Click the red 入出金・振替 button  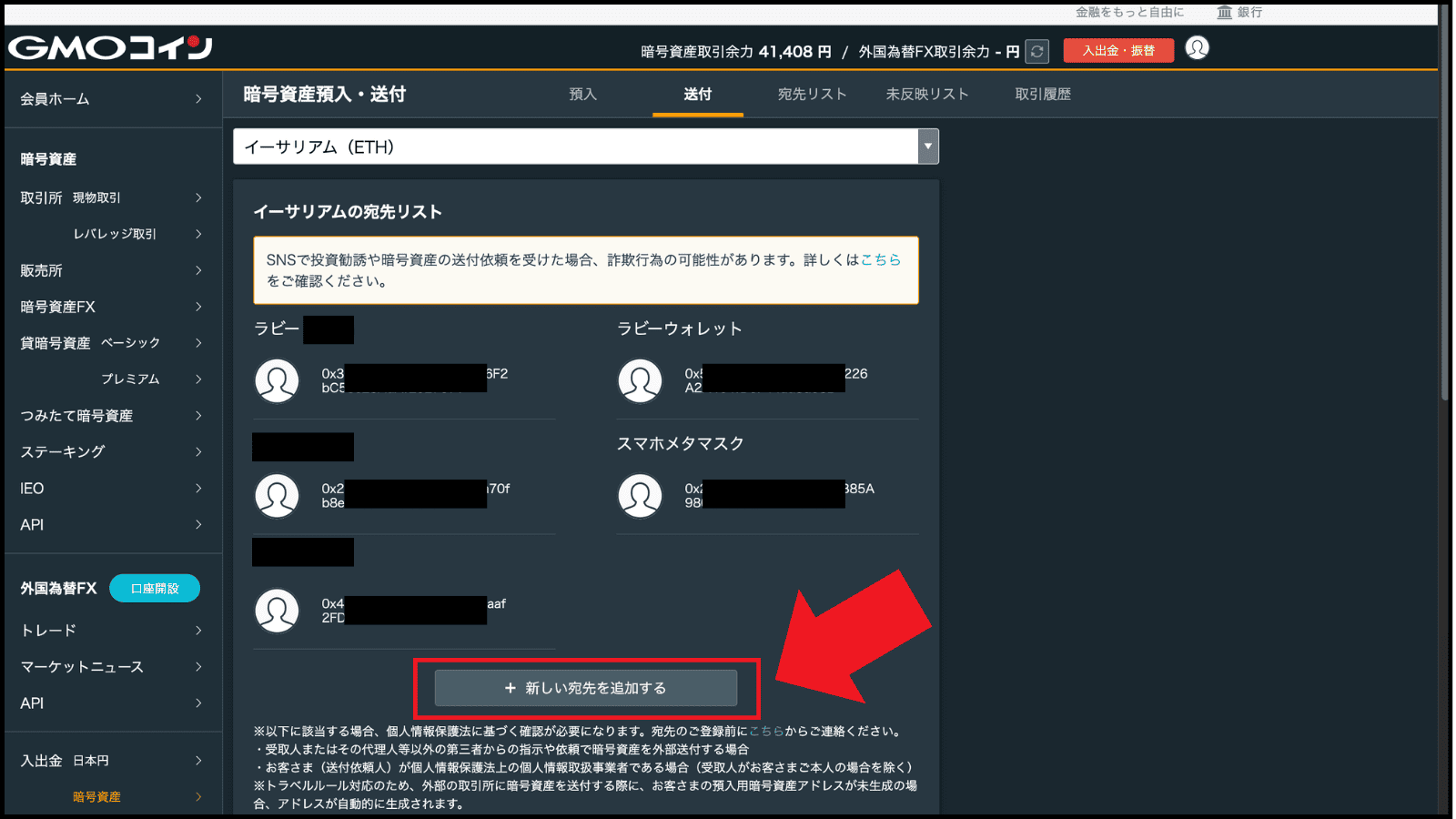1117,51
